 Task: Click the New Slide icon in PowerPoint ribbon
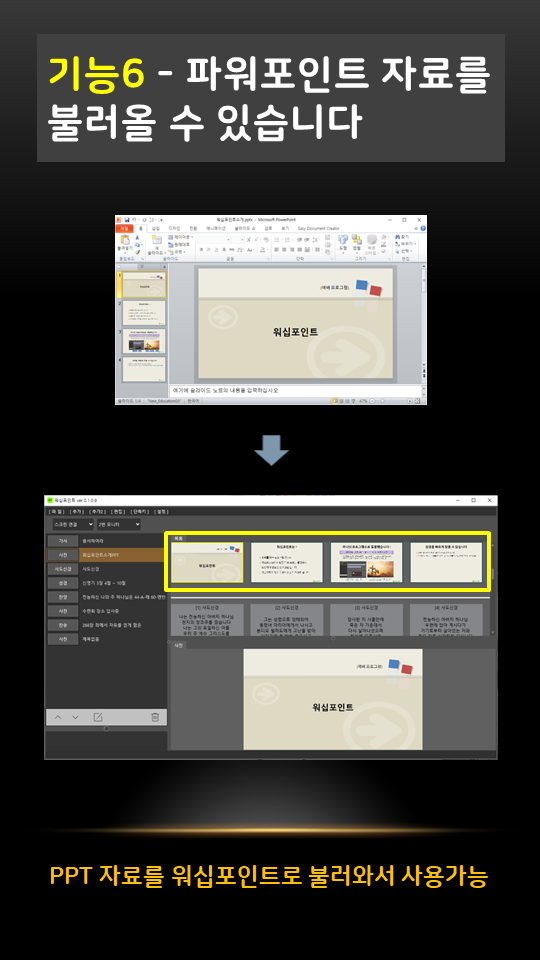pyautogui.click(x=157, y=242)
